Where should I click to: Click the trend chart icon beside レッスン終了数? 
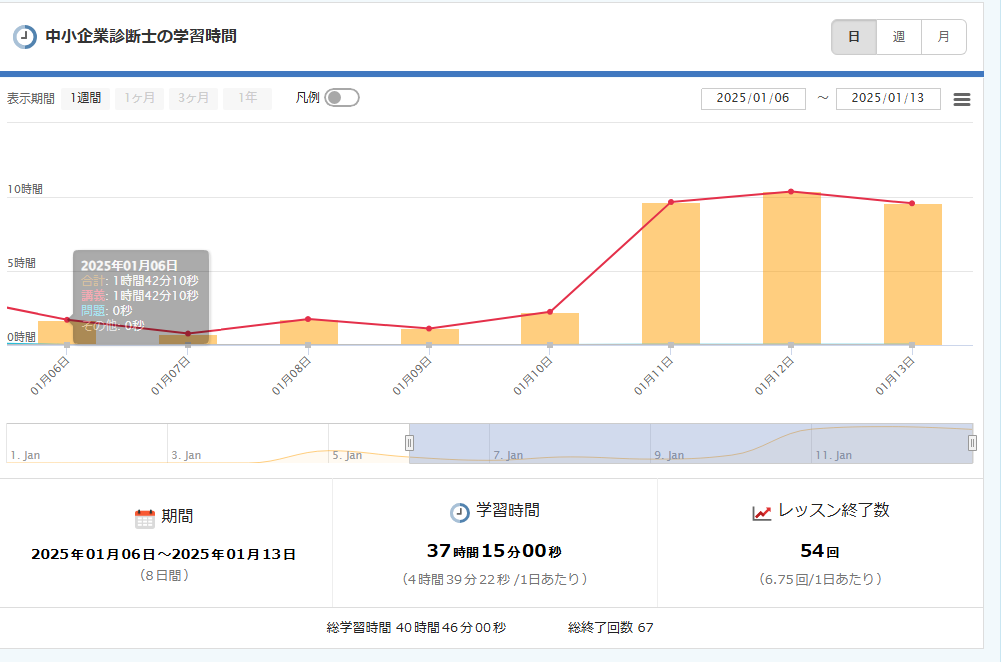tap(761, 512)
